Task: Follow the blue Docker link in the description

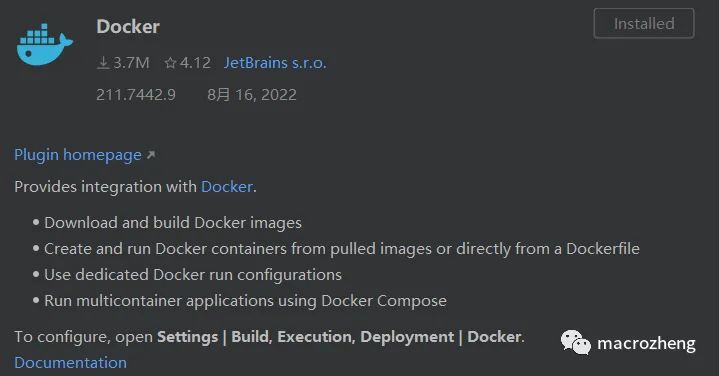Action: point(227,187)
